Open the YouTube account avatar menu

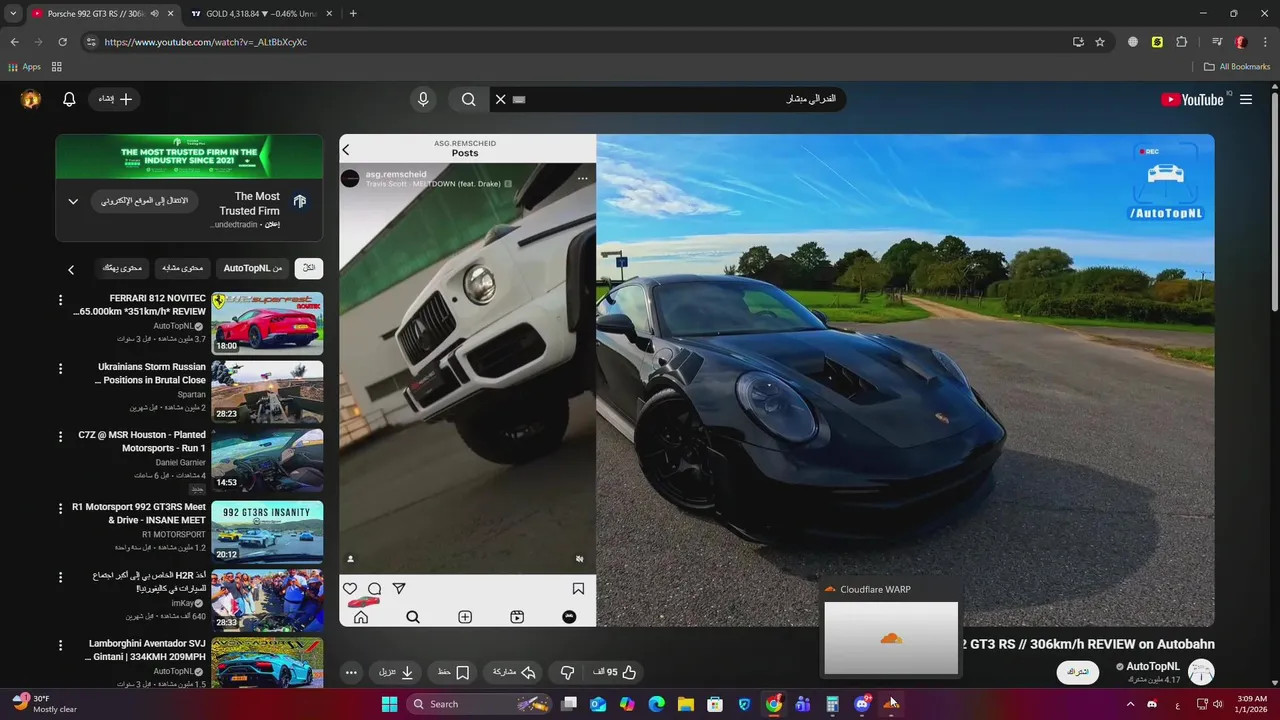(x=31, y=99)
